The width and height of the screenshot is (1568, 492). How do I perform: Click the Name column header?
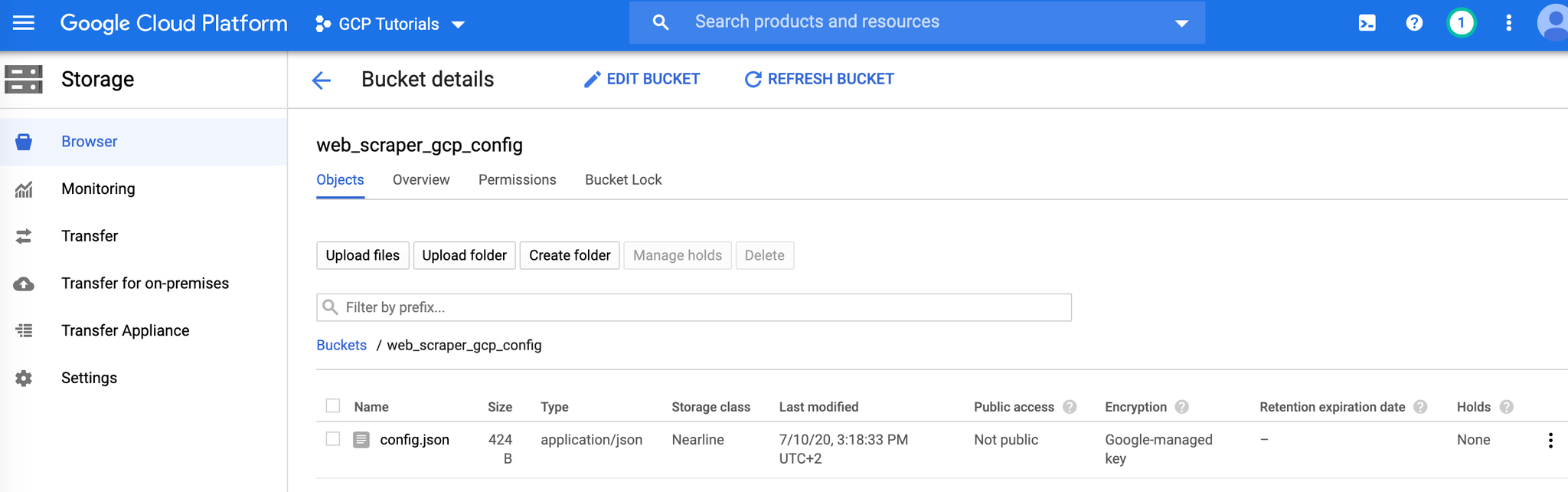tap(371, 407)
